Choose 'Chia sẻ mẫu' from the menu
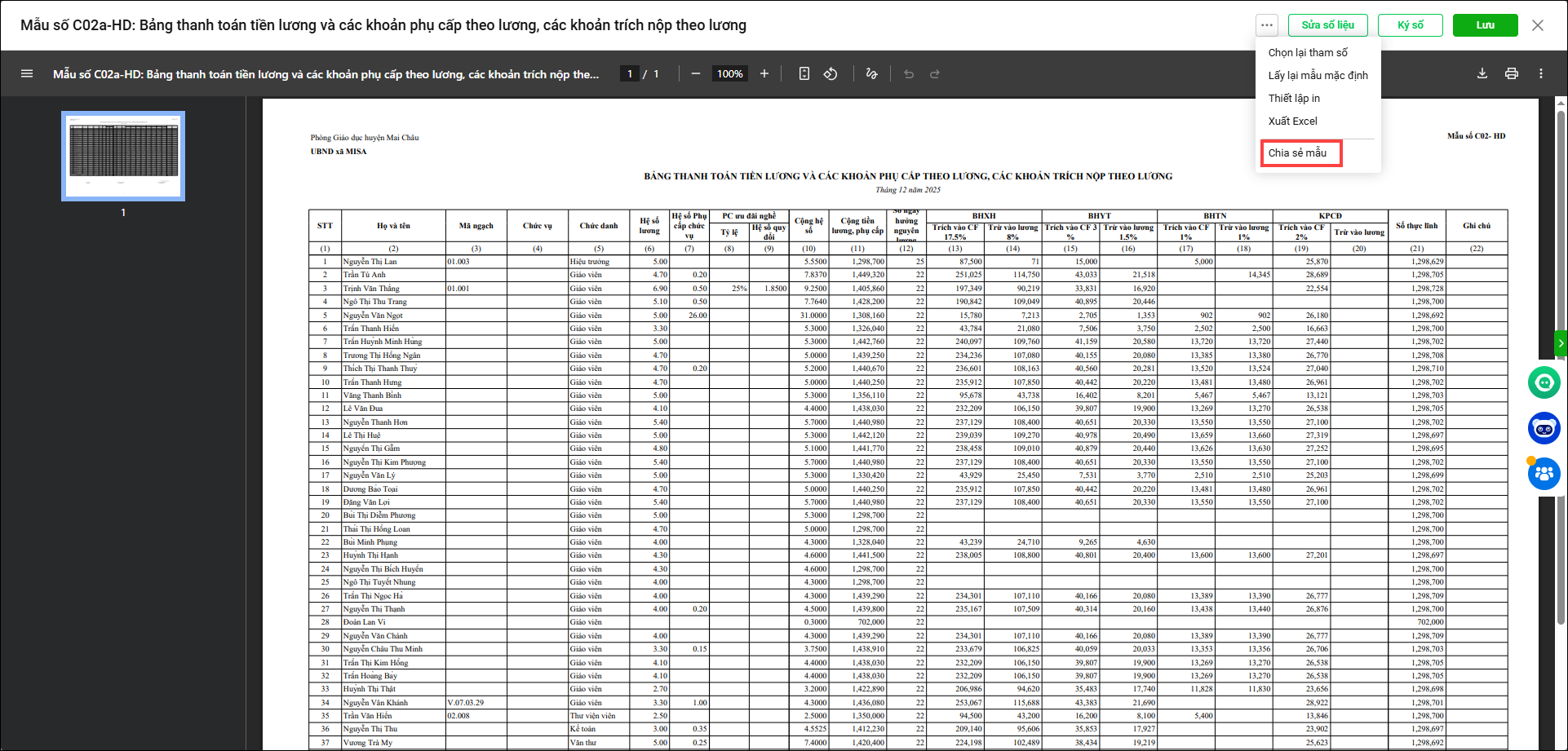The image size is (1568, 751). (x=1297, y=152)
